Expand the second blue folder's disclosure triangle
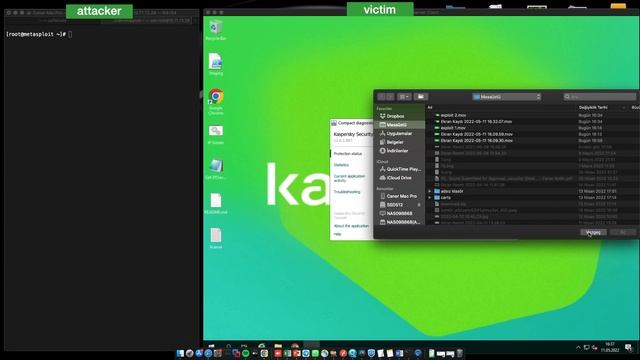The width and height of the screenshot is (640, 360). click(x=429, y=198)
